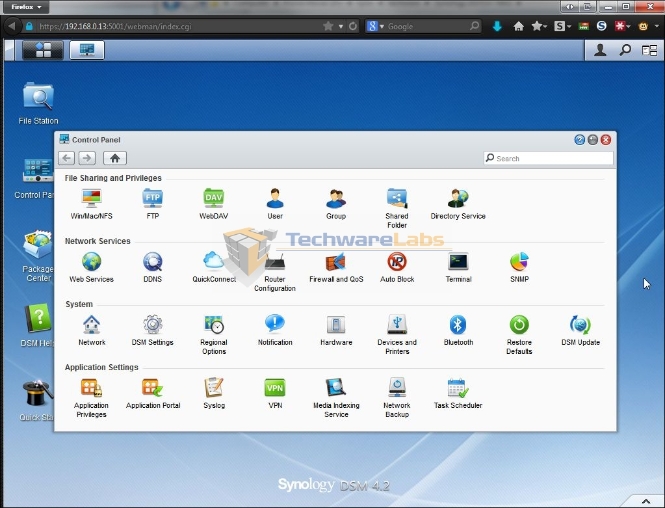This screenshot has width=665, height=508.
Task: Open Task Scheduler
Action: click(x=458, y=394)
